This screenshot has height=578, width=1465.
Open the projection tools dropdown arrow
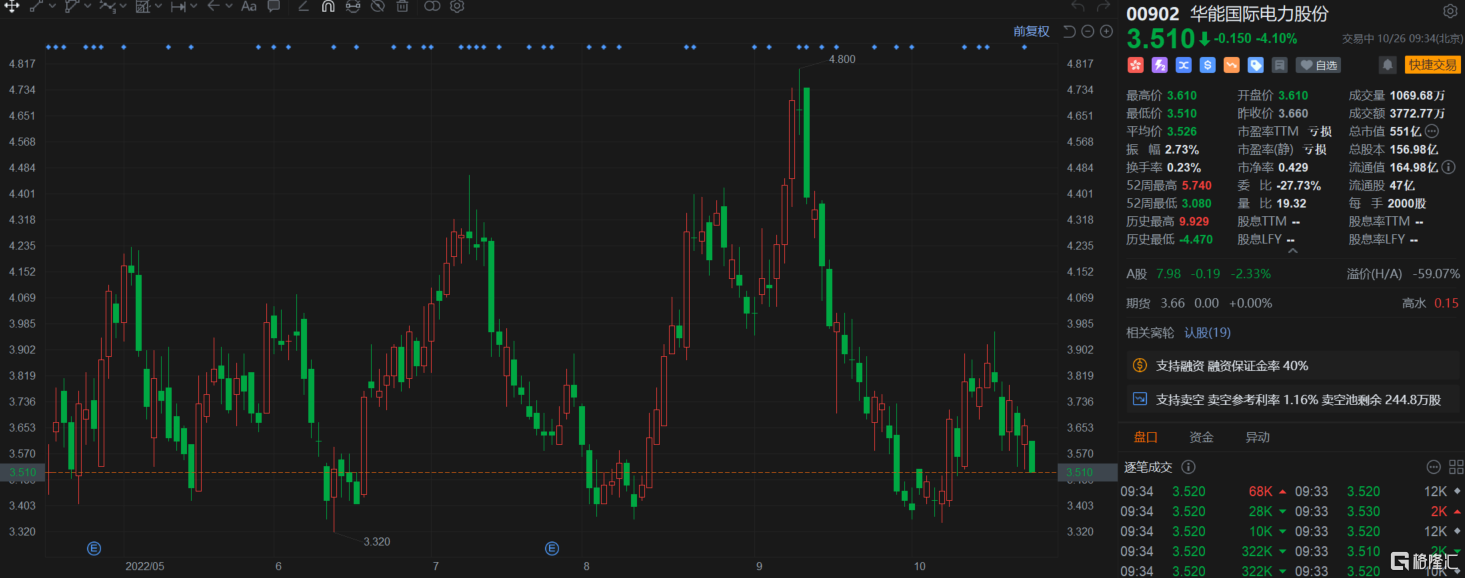[x=158, y=6]
